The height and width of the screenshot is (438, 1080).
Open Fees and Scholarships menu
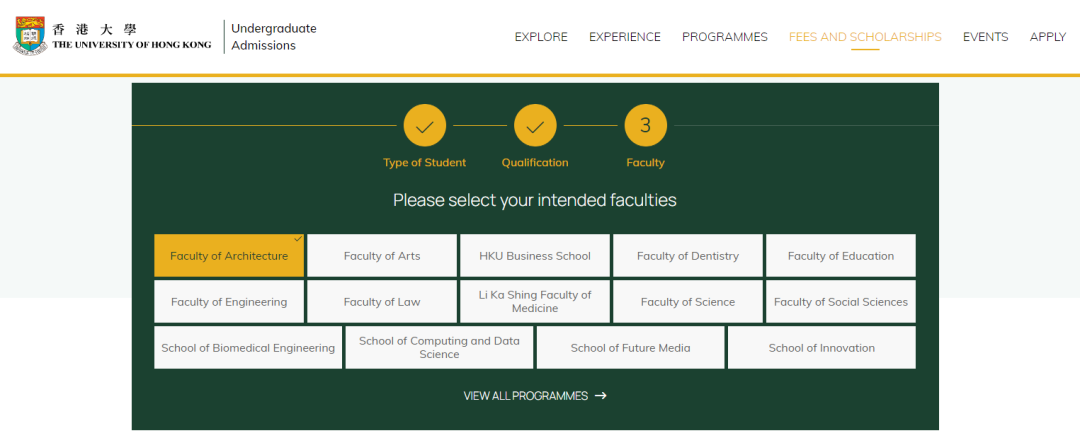coord(865,37)
